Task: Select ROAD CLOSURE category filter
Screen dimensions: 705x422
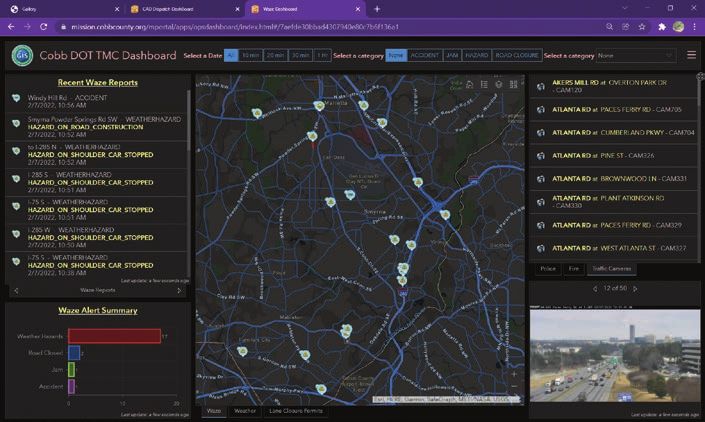Action: point(517,55)
